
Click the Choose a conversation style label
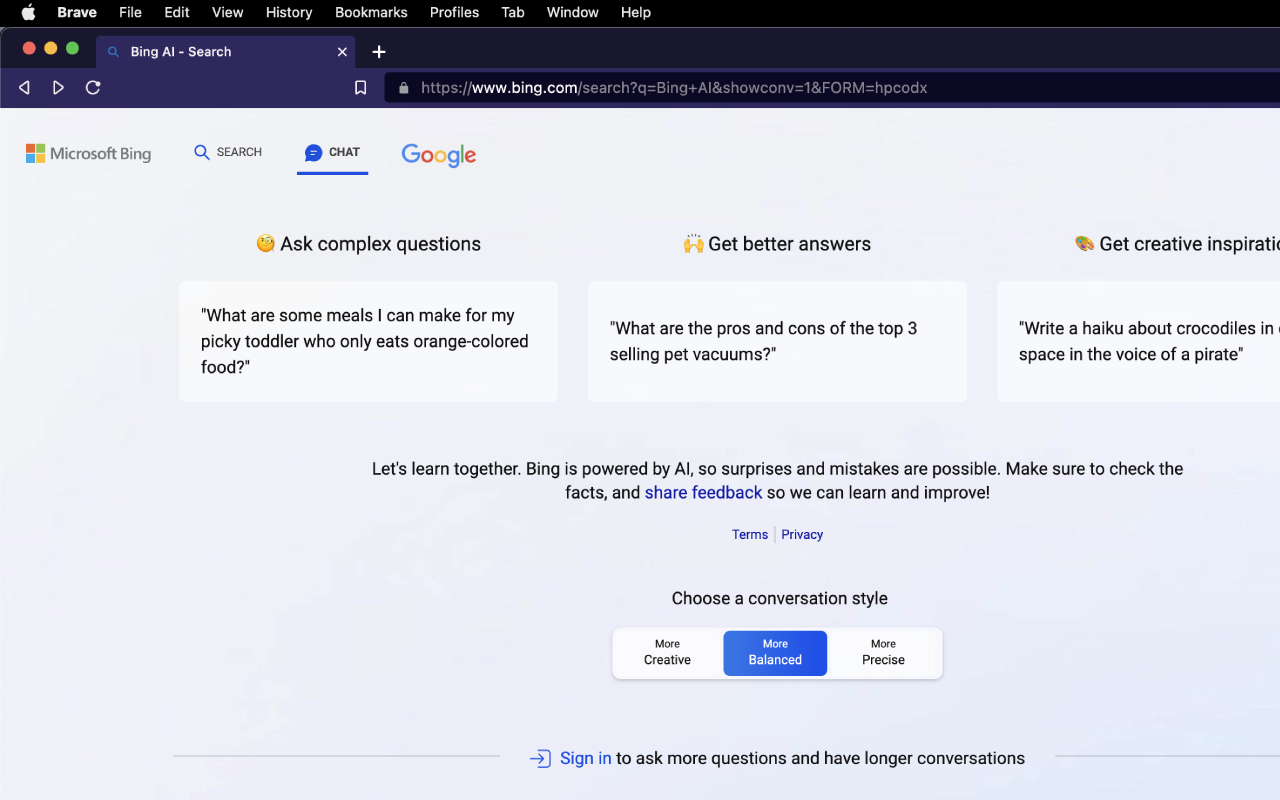click(780, 598)
